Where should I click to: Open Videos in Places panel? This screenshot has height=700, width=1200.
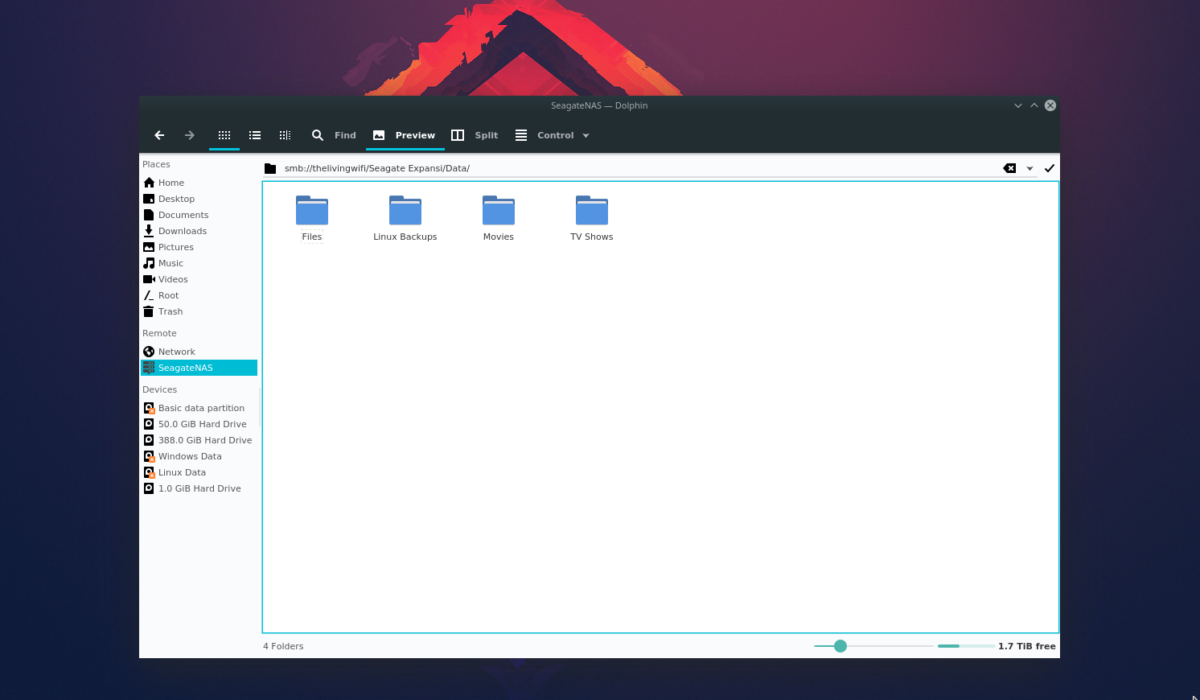(x=199, y=279)
